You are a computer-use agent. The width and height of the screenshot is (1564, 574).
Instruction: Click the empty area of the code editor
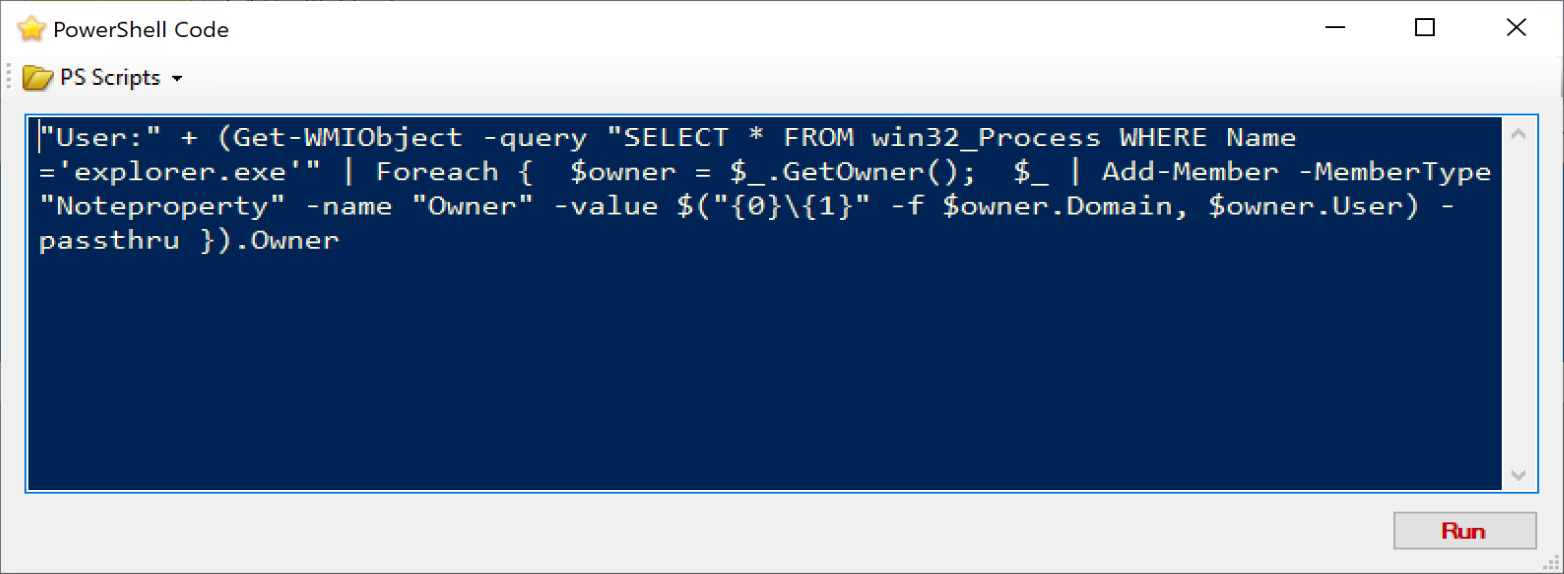click(765, 380)
